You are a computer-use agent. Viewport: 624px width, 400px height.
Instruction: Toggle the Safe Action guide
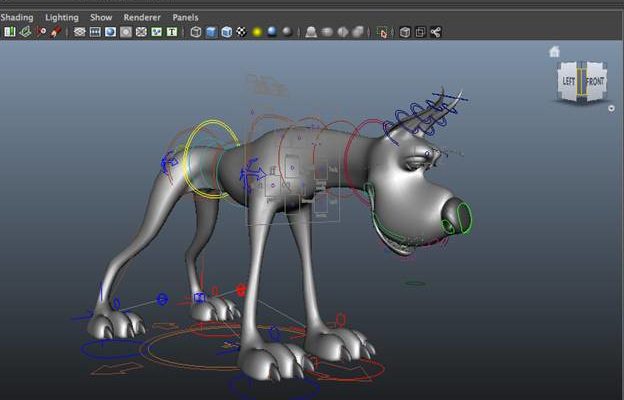coord(156,32)
